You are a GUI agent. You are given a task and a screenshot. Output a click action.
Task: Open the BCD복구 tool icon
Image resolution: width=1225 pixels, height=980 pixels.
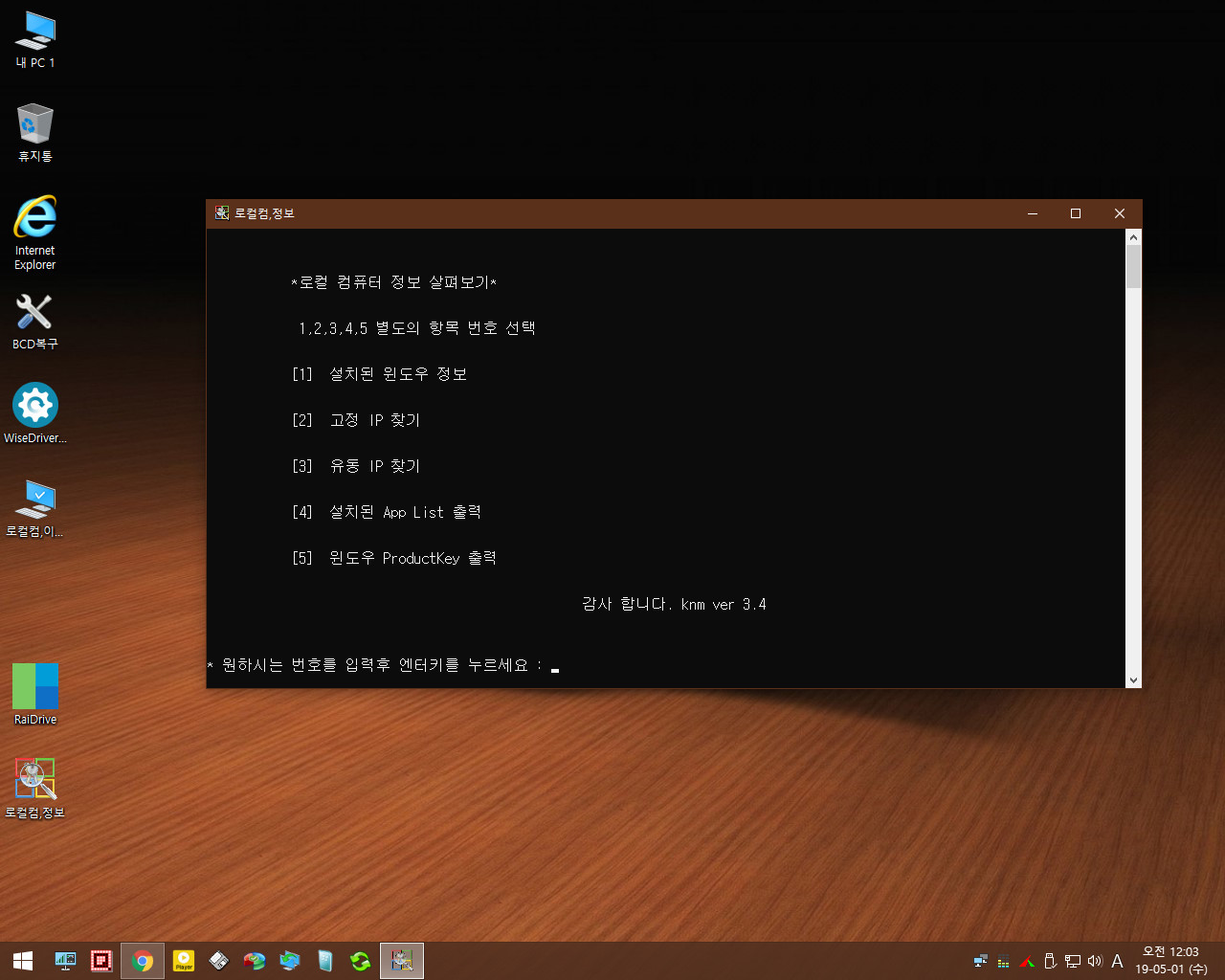(x=35, y=321)
